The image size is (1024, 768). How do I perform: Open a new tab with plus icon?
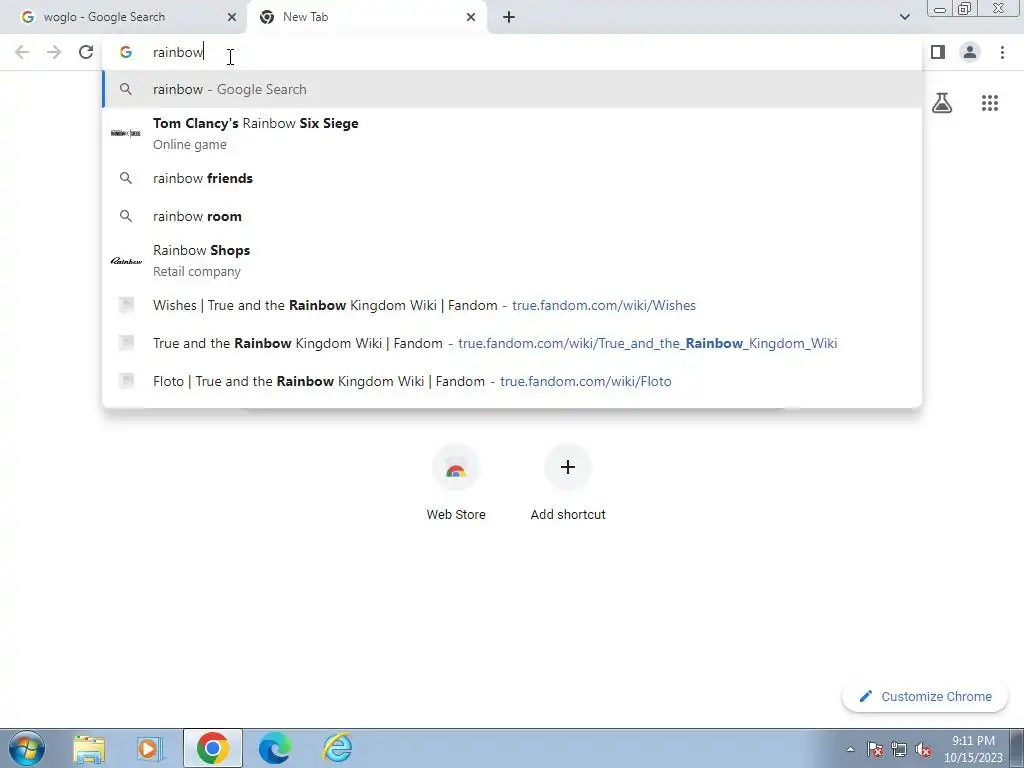509,17
